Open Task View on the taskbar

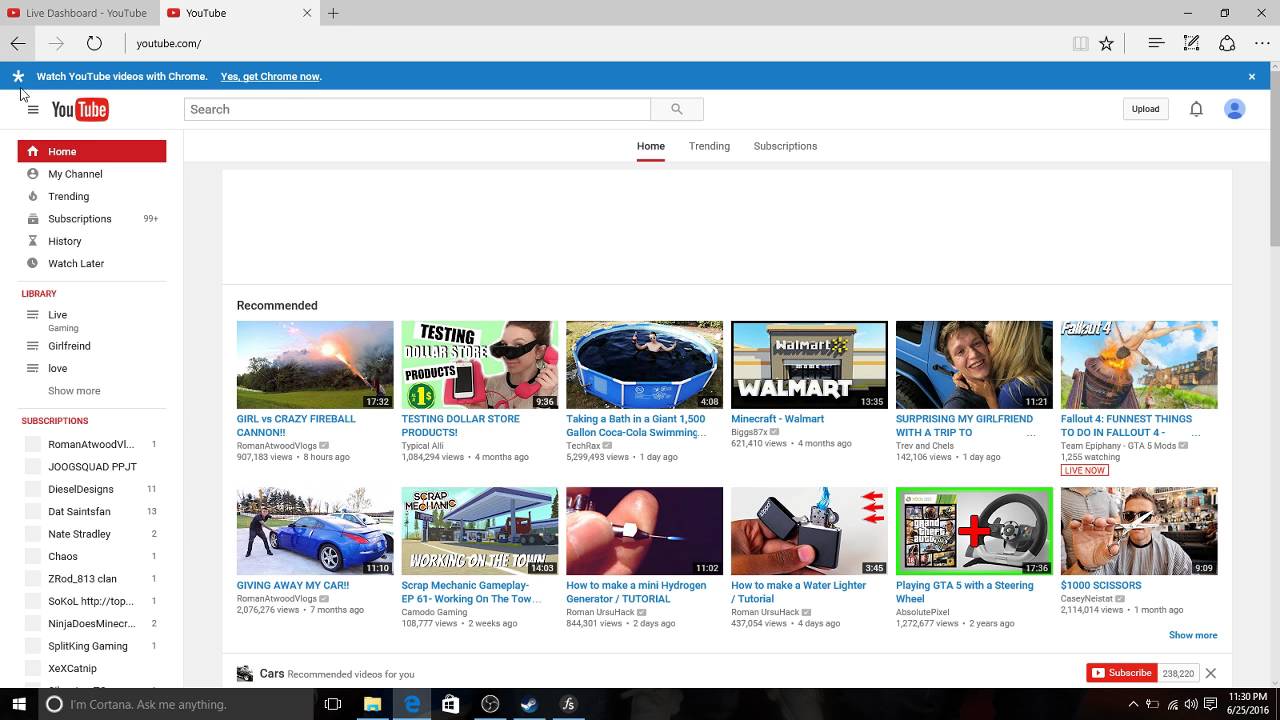point(333,704)
